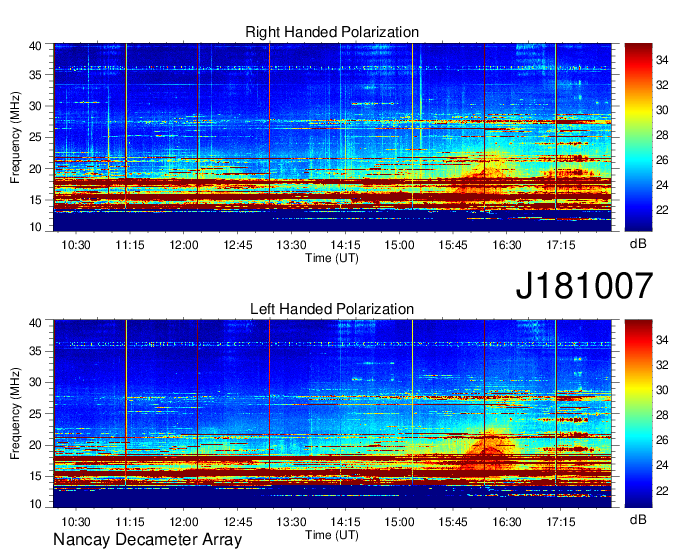
Task: Click the 12:45 time tick under Left Handed plot
Action: point(238,522)
